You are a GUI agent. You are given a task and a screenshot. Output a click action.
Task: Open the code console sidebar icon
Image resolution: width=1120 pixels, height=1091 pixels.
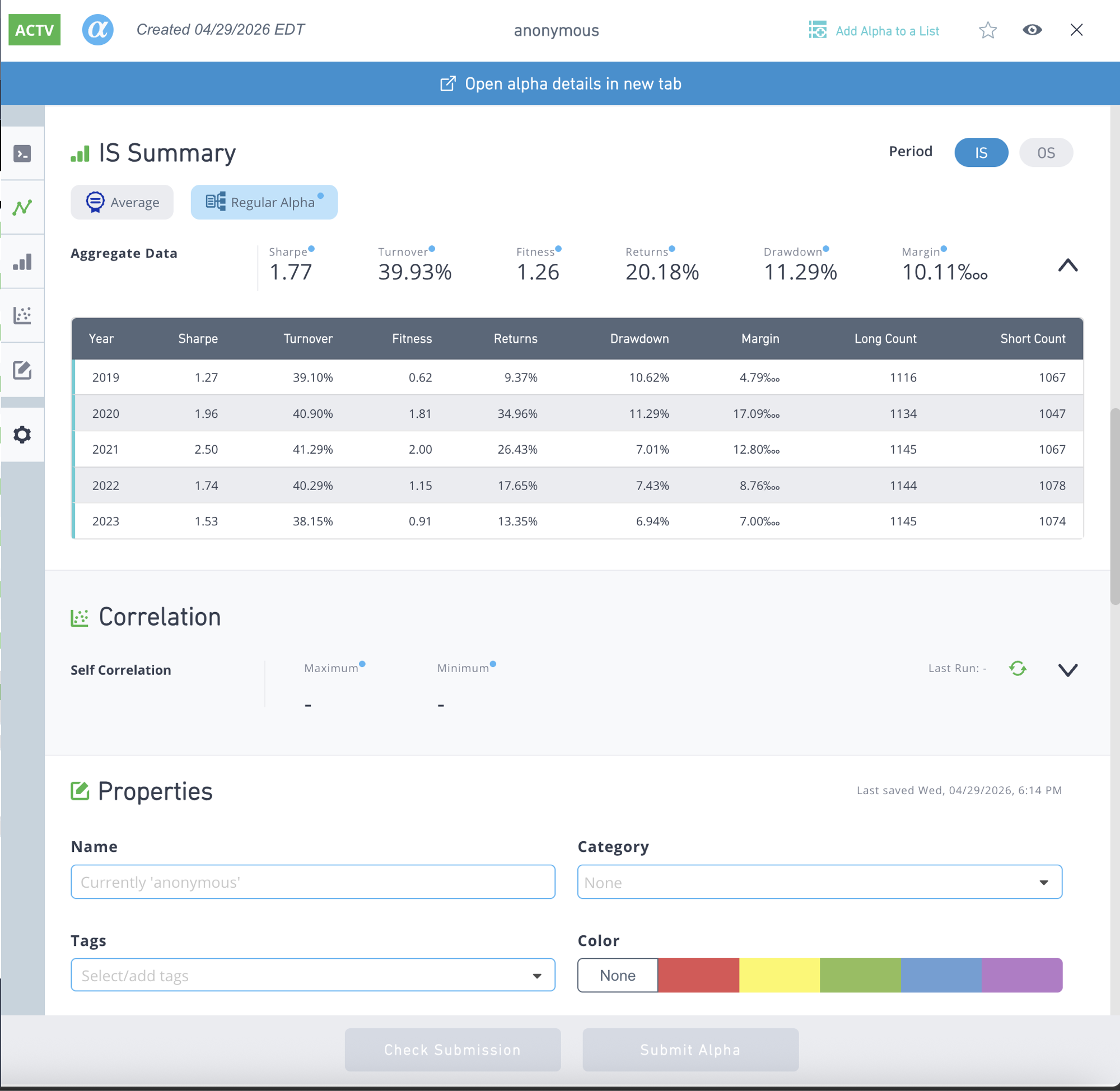tap(22, 153)
